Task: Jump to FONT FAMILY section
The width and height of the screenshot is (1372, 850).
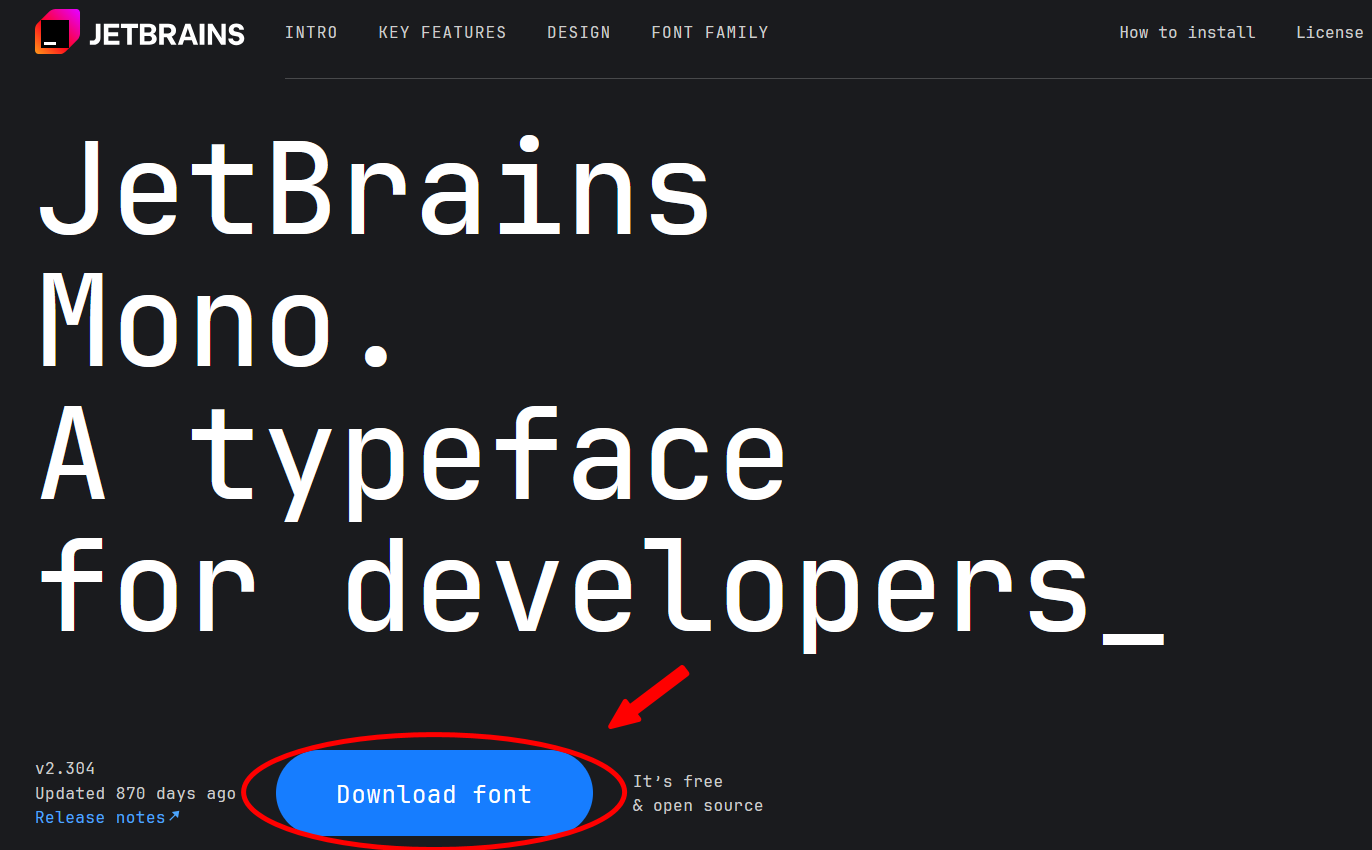Action: pos(710,32)
